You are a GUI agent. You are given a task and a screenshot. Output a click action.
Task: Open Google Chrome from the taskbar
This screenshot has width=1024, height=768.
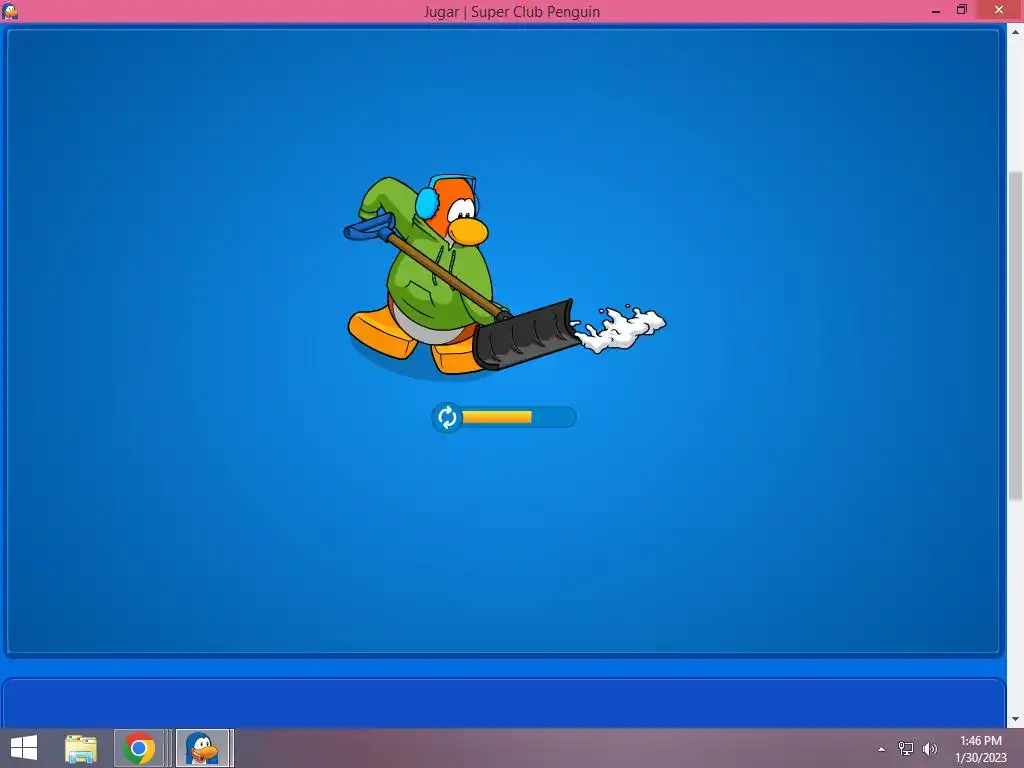(x=139, y=748)
